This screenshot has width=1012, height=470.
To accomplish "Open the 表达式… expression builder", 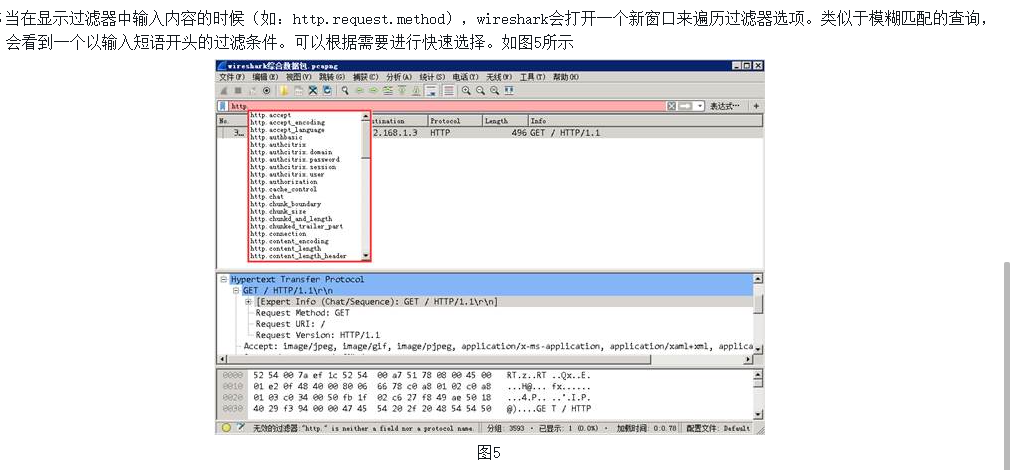I will [x=724, y=106].
